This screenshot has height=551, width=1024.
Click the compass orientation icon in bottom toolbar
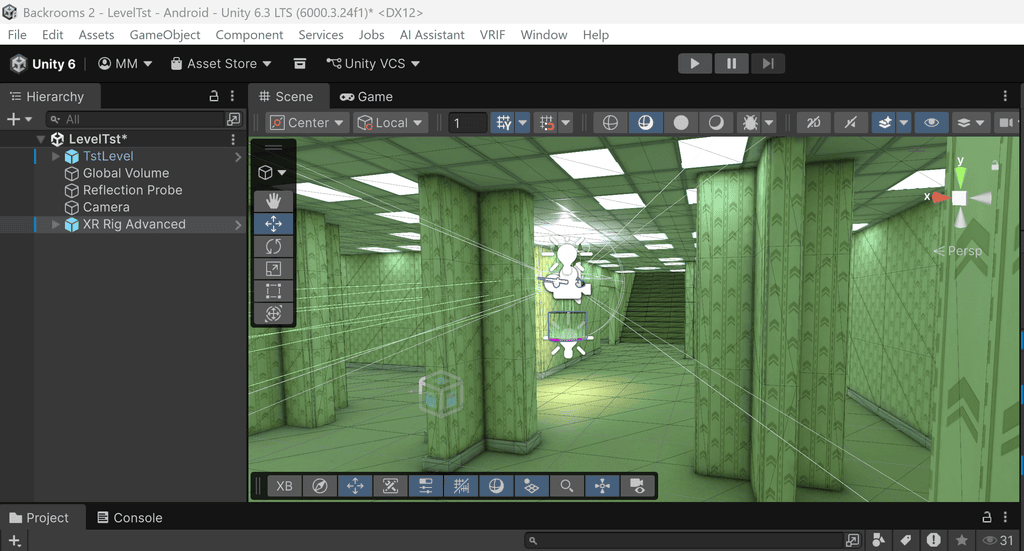tap(319, 486)
